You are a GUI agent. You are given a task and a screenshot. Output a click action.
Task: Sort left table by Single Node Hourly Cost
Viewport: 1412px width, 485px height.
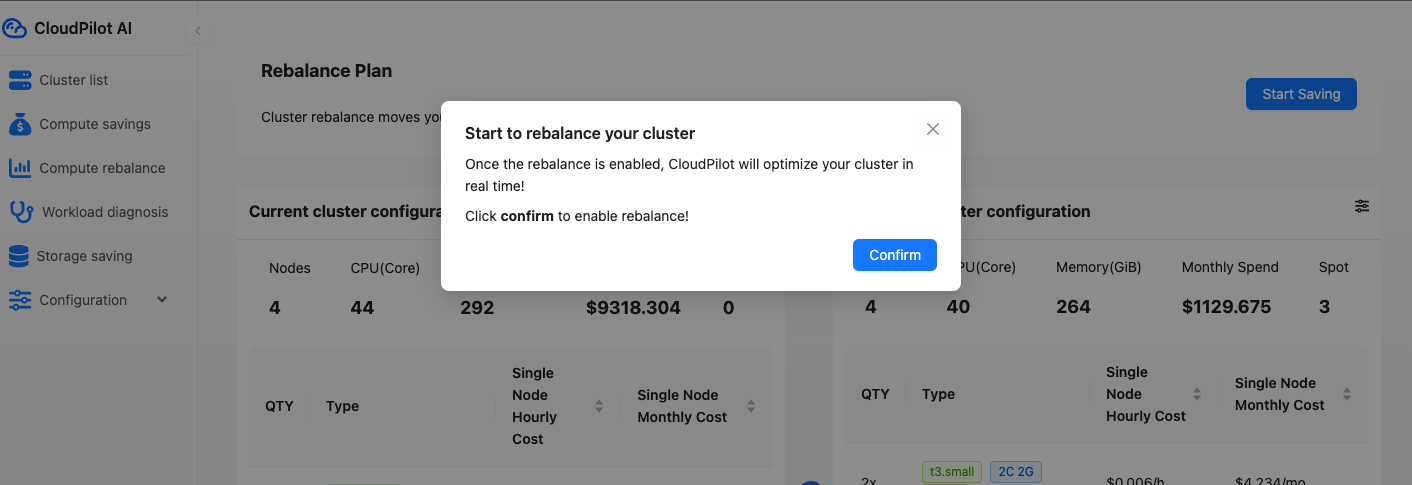pos(599,406)
